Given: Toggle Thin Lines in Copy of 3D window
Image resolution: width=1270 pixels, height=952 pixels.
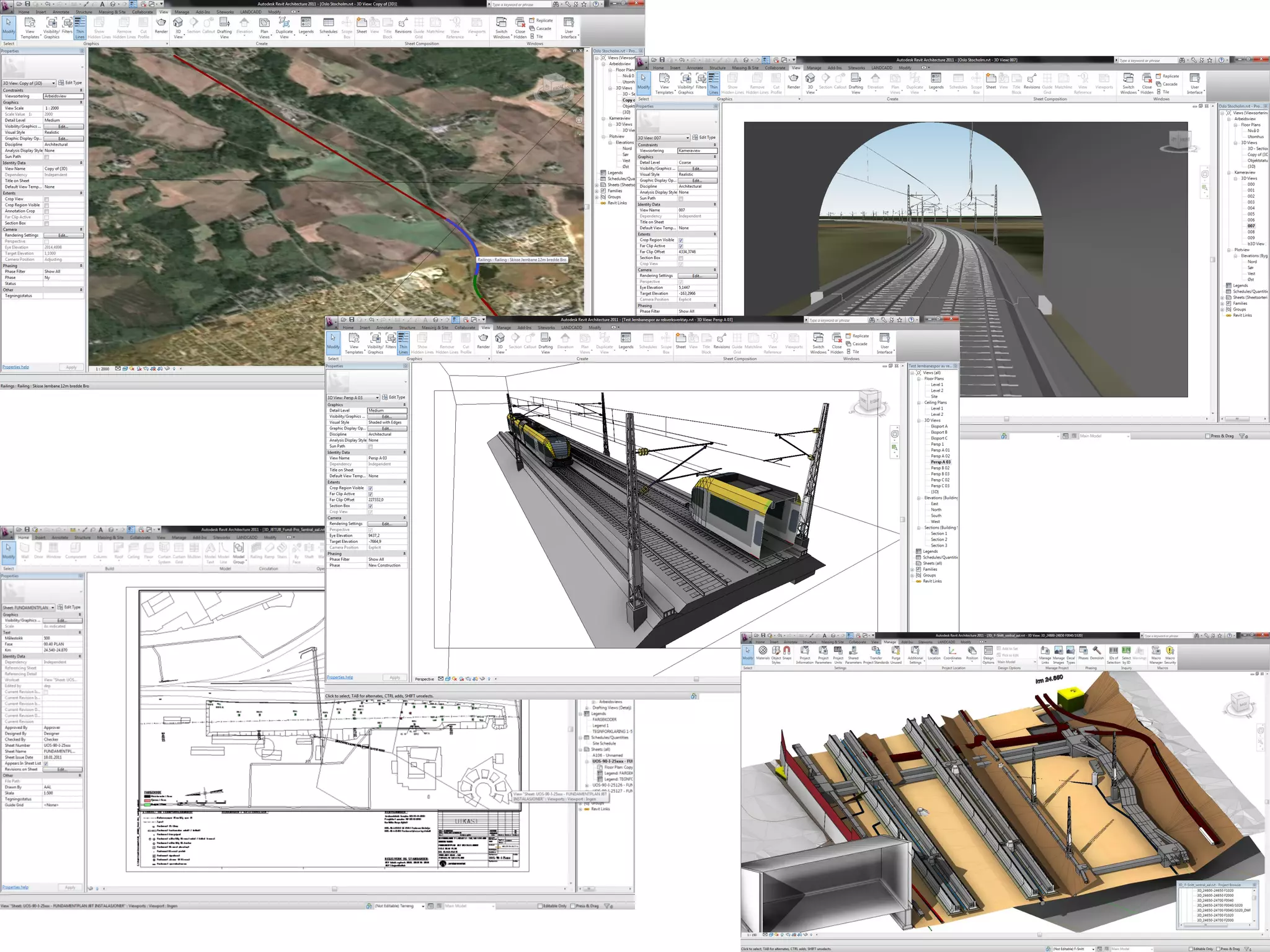Looking at the screenshot, I should tap(80, 28).
